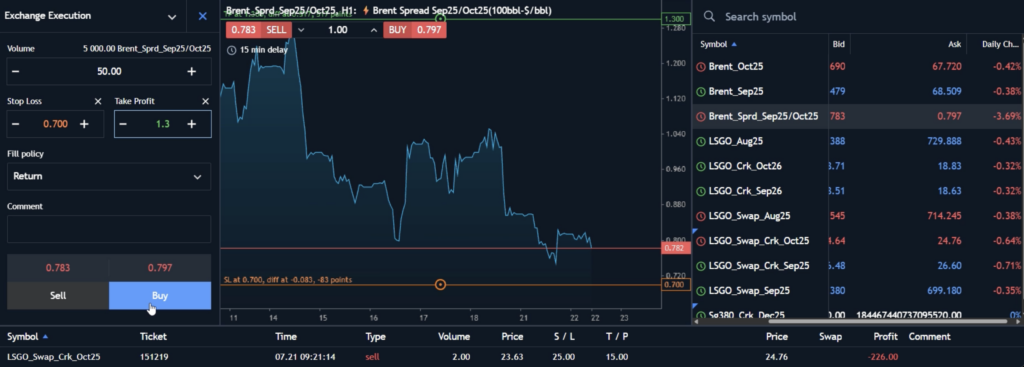Sort open positions by Profit header
The height and width of the screenshot is (367, 1024).
coord(886,337)
